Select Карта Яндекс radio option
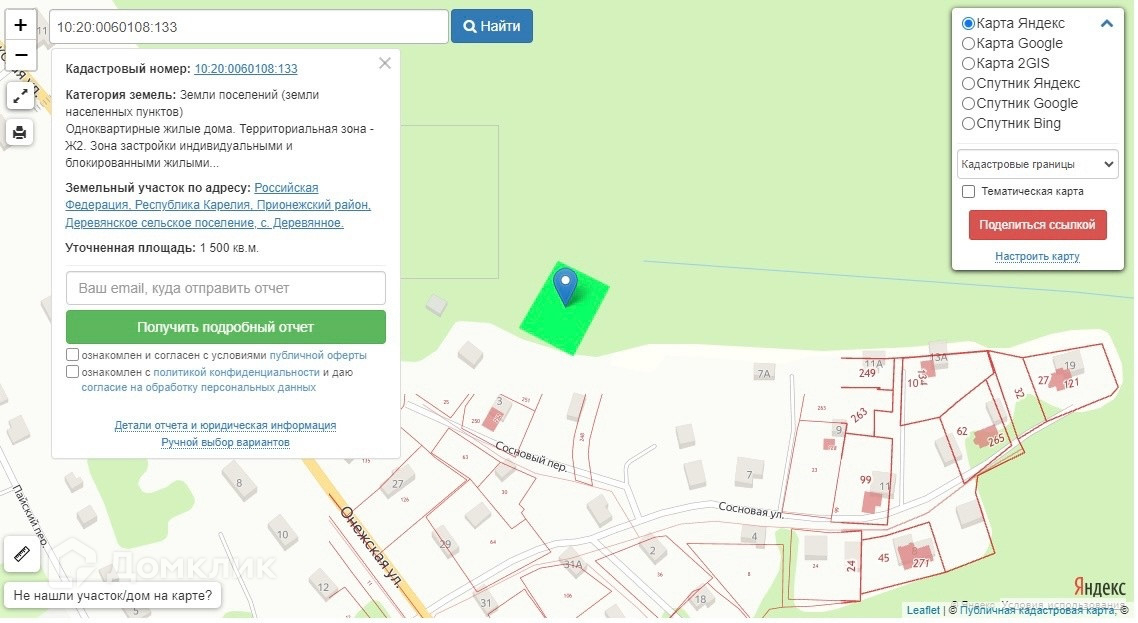The image size is (1138, 623). point(968,23)
